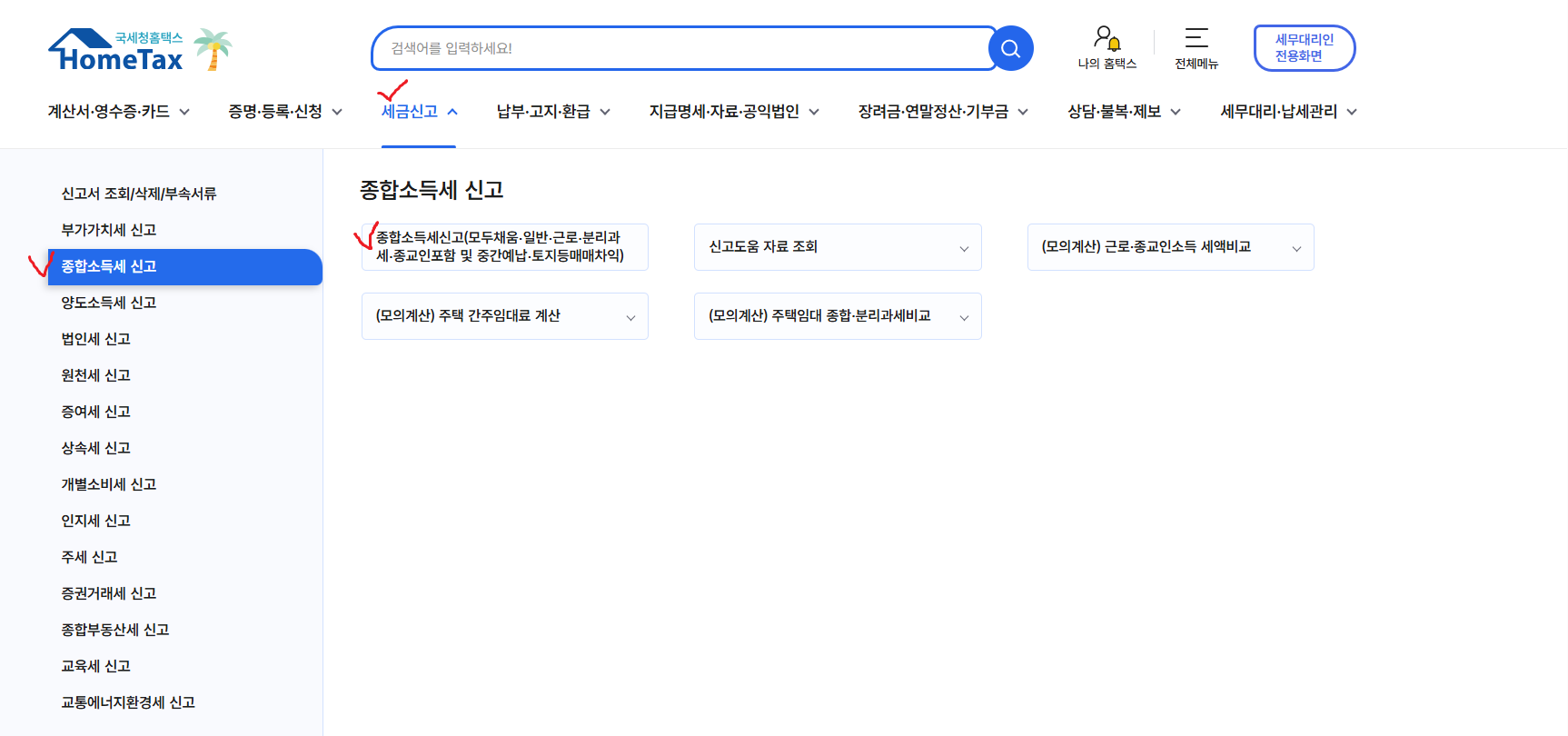1568x736 pixels.
Task: Select 양도소득세 신고 in sidebar
Action: point(109,303)
